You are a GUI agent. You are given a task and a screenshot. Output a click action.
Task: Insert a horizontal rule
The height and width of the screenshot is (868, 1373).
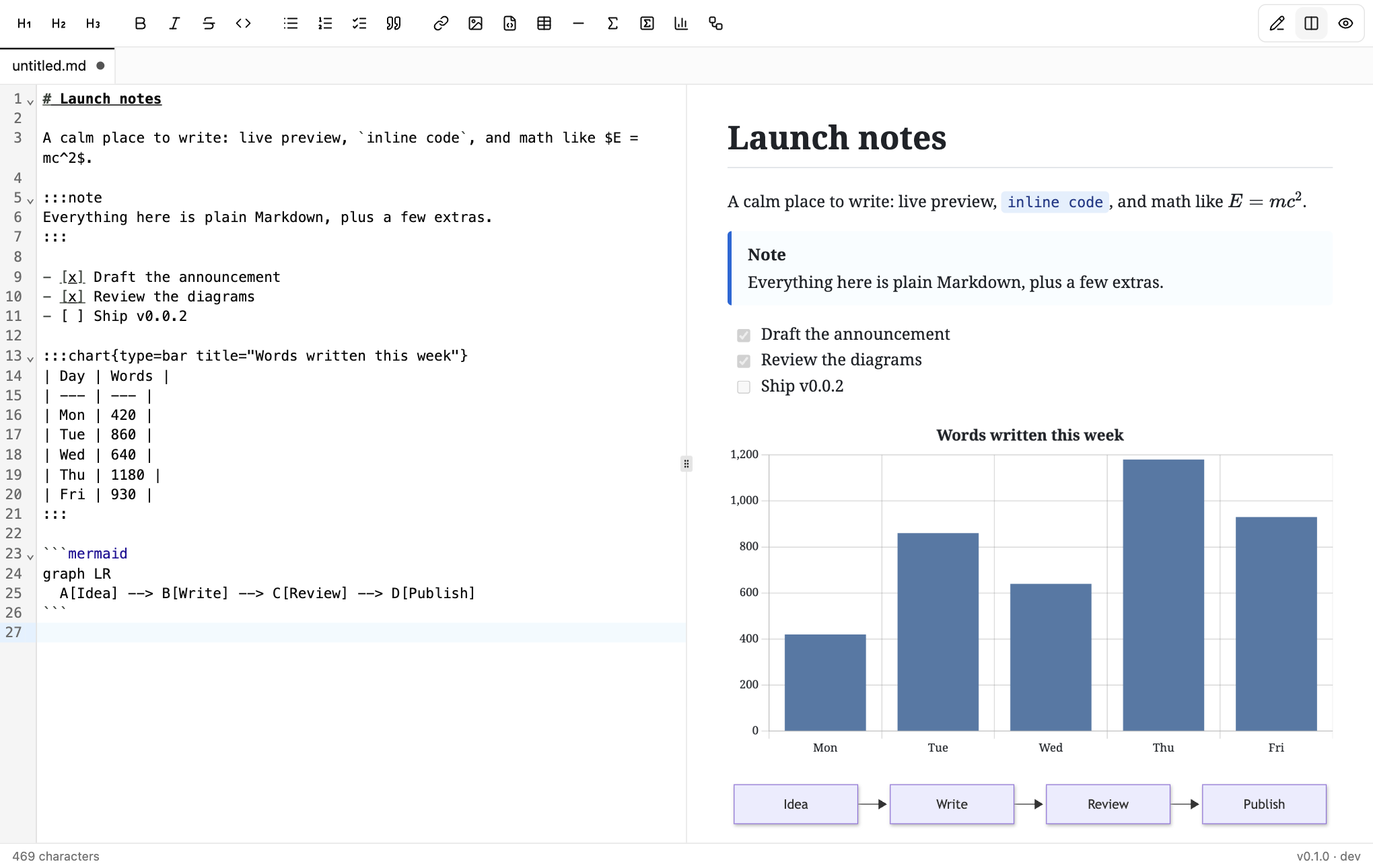coord(578,24)
